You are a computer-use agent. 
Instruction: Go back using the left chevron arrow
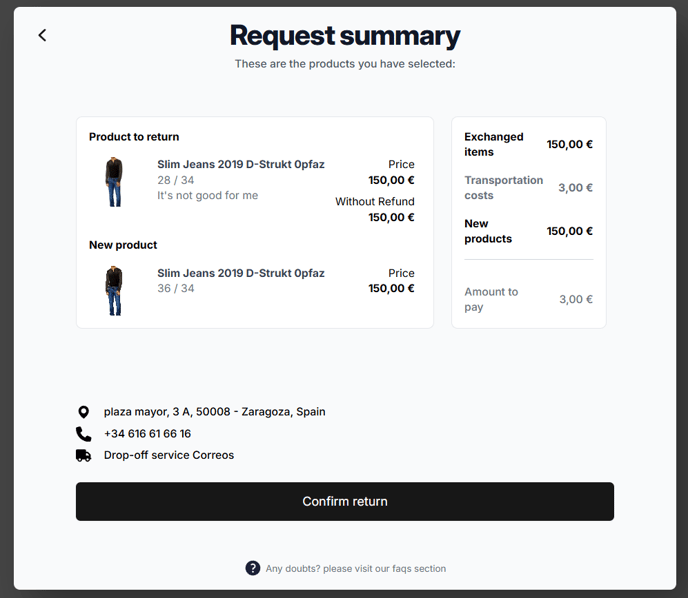(43, 35)
